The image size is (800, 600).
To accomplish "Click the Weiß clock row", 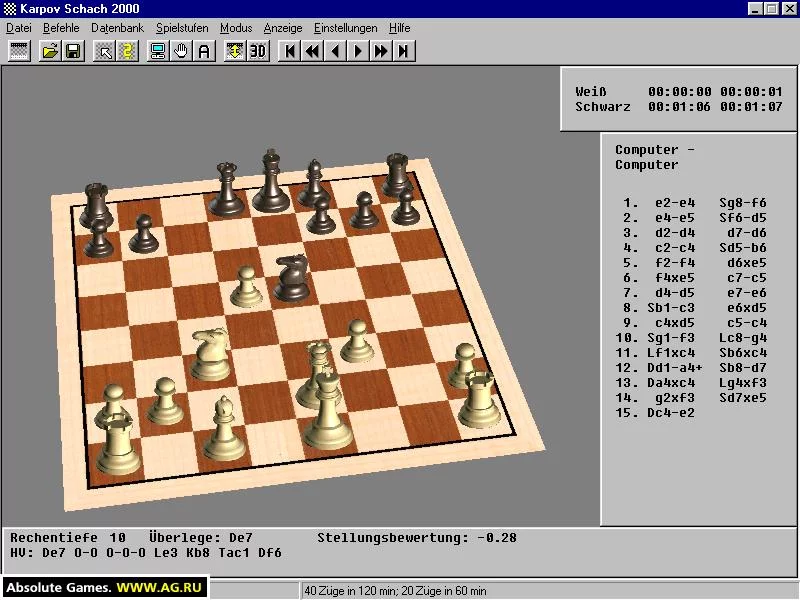I will click(x=679, y=92).
